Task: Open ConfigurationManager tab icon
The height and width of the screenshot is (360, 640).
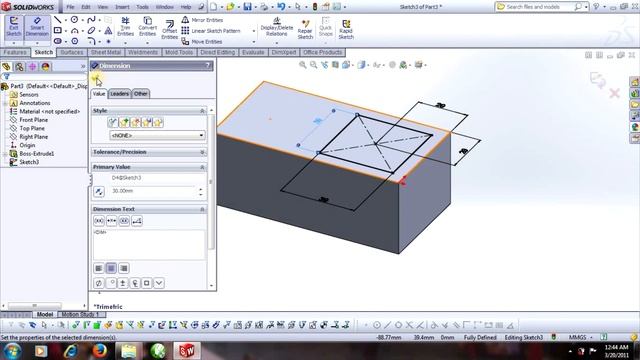Action: (32, 67)
